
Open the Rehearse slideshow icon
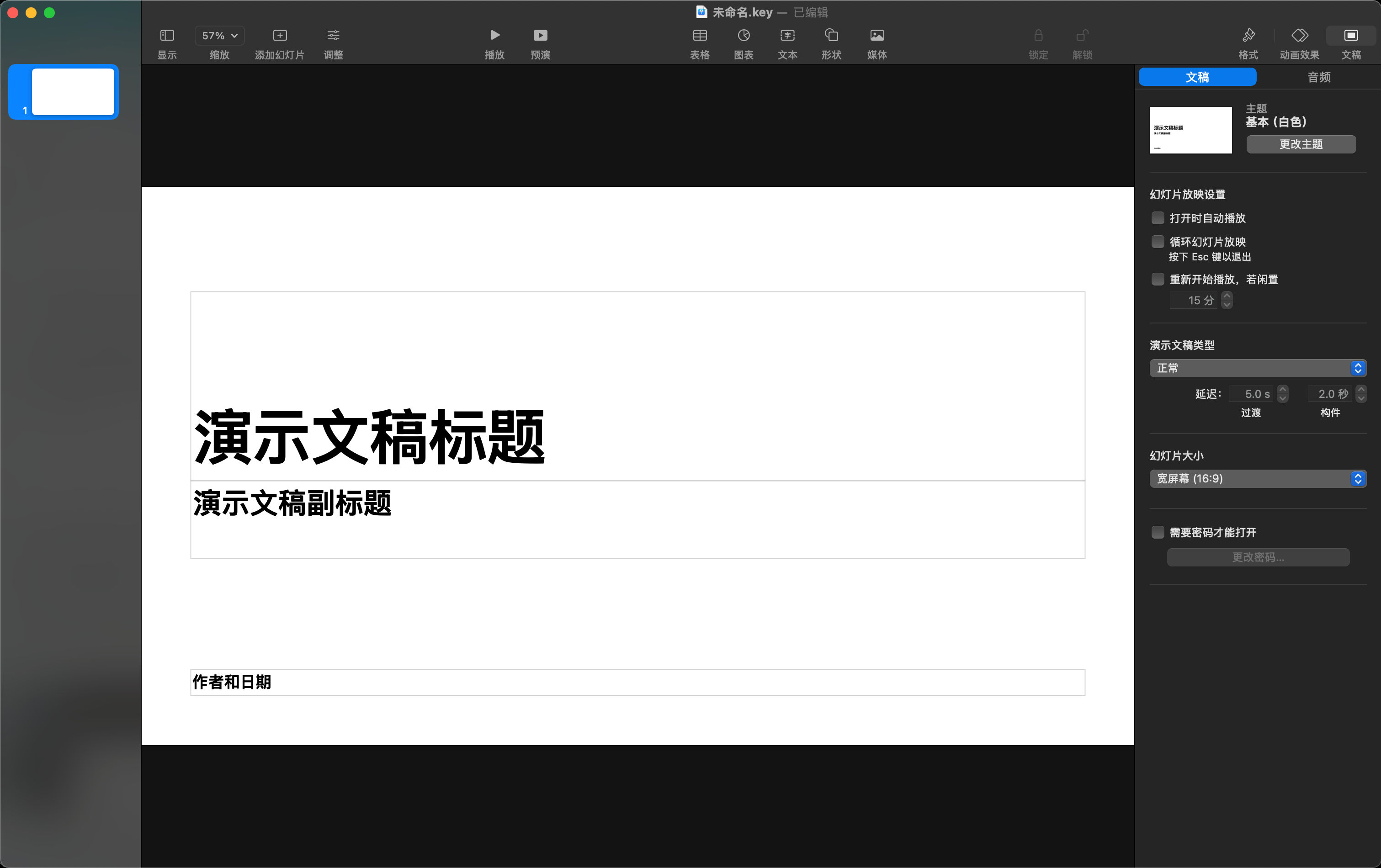click(540, 36)
